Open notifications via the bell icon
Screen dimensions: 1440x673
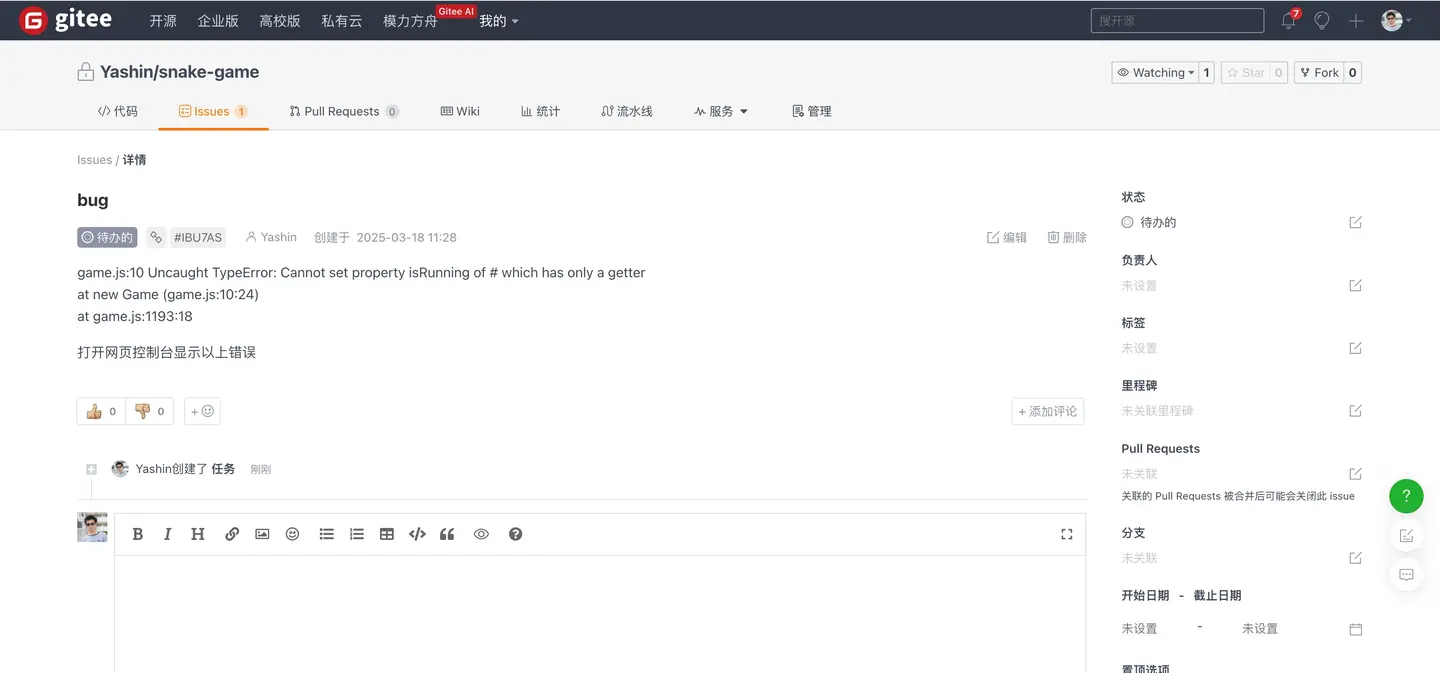1288,20
